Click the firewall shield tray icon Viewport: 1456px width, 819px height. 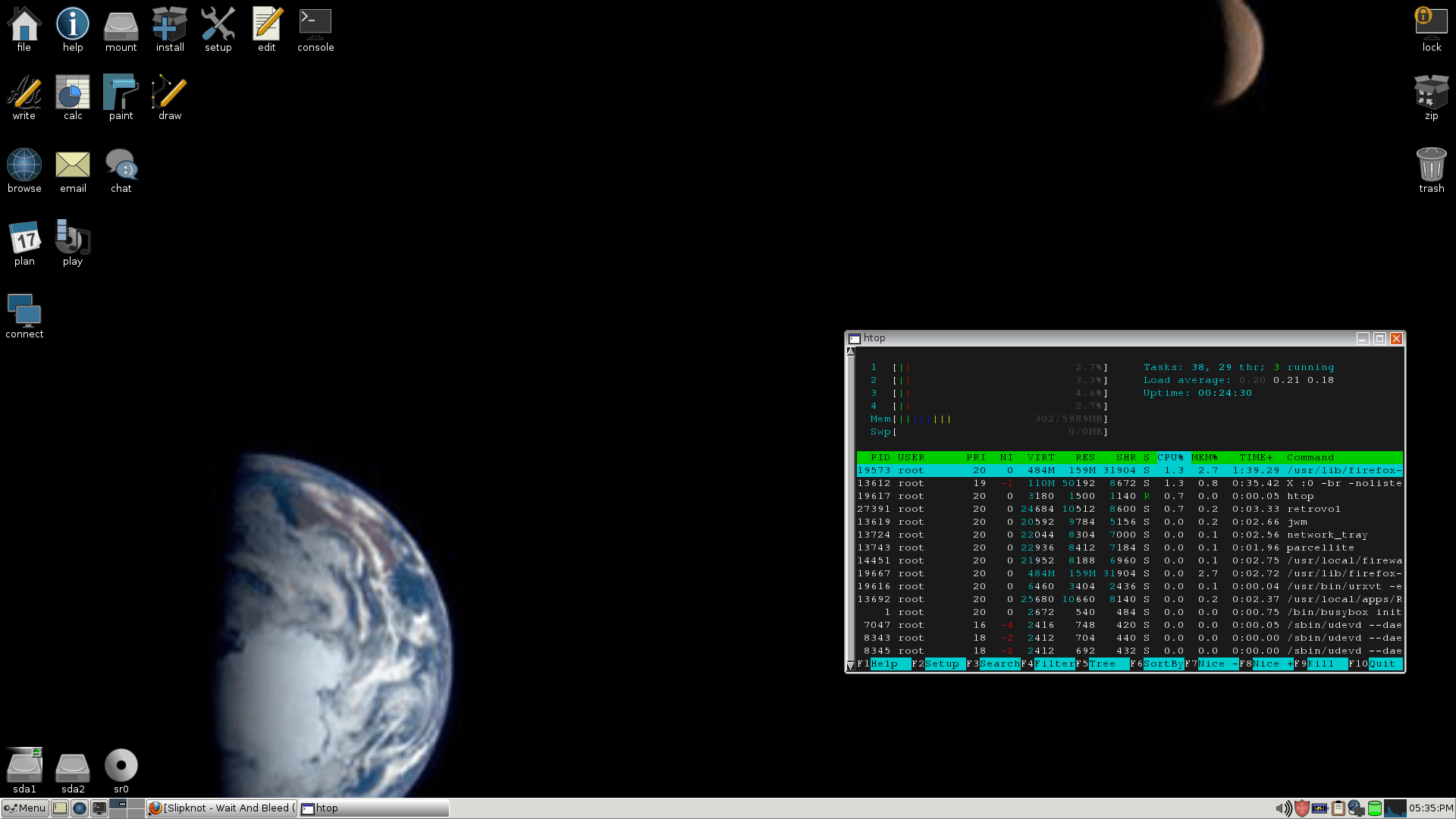click(x=1302, y=808)
